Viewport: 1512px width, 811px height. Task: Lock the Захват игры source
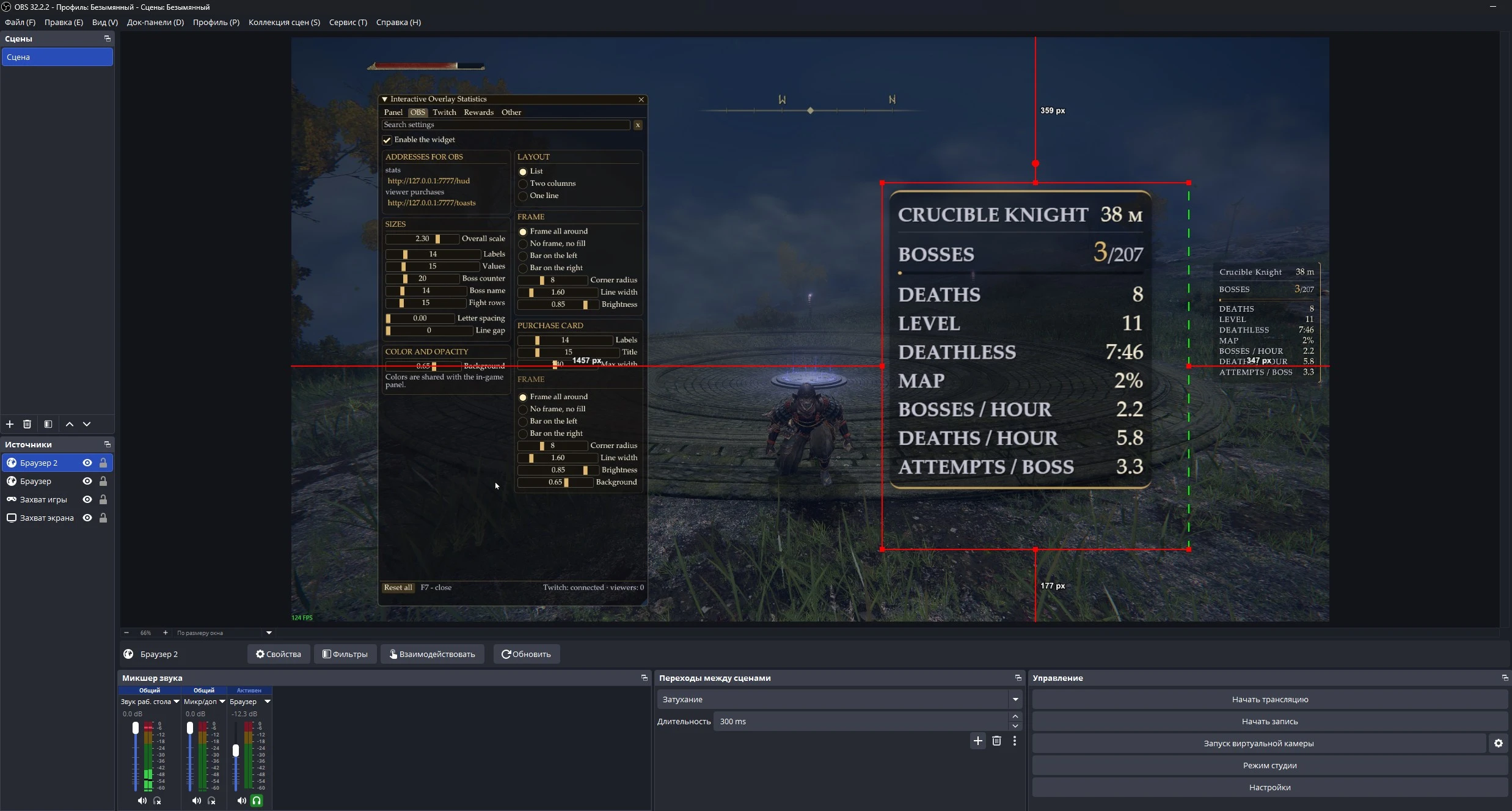103,499
